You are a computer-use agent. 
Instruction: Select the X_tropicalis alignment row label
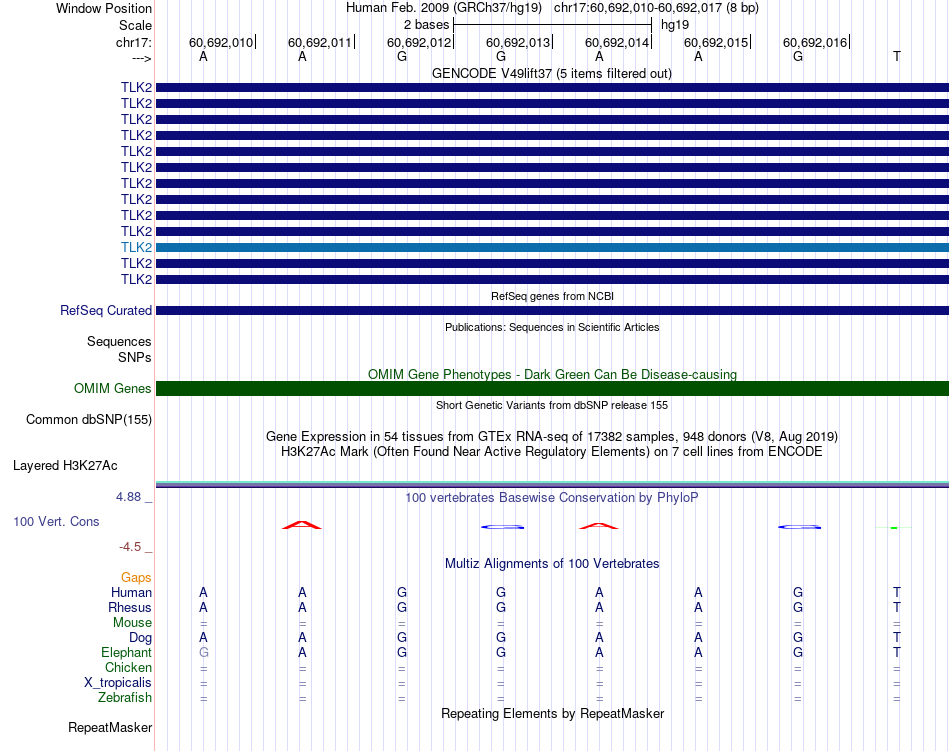pos(118,683)
